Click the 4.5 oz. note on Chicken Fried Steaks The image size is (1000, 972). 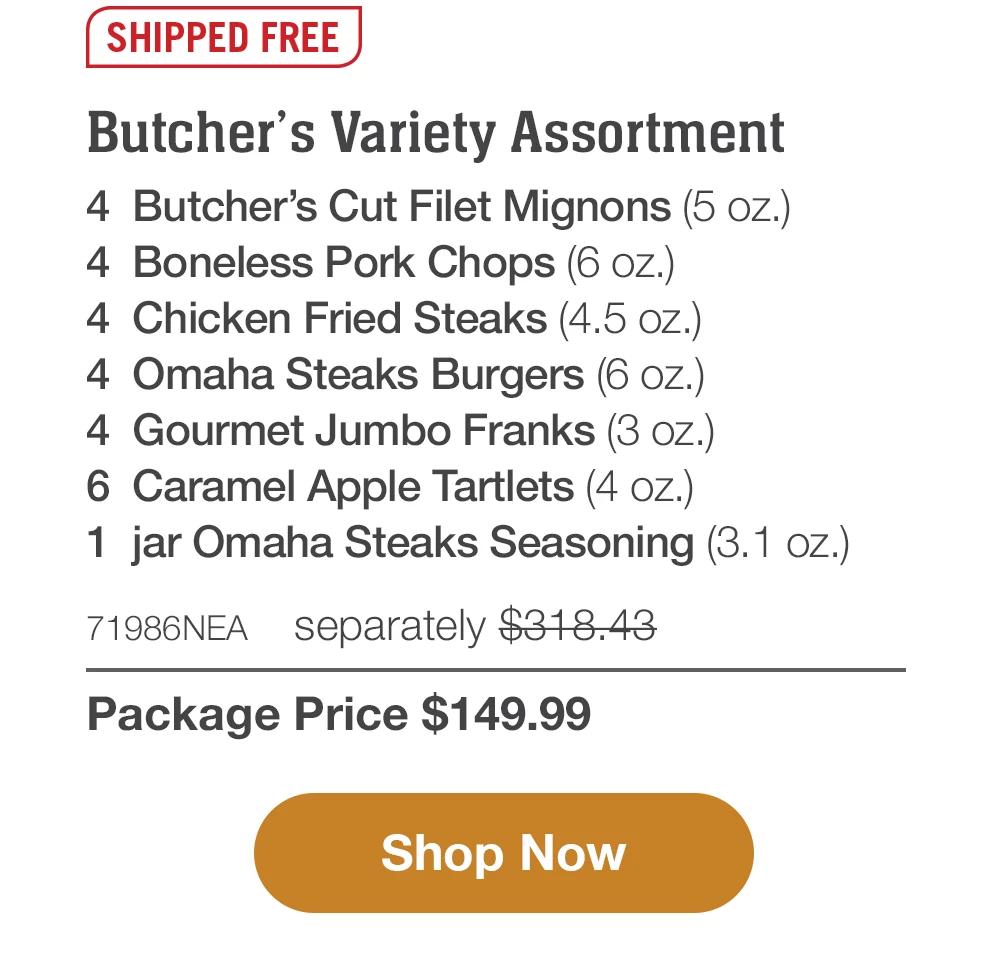click(x=631, y=319)
